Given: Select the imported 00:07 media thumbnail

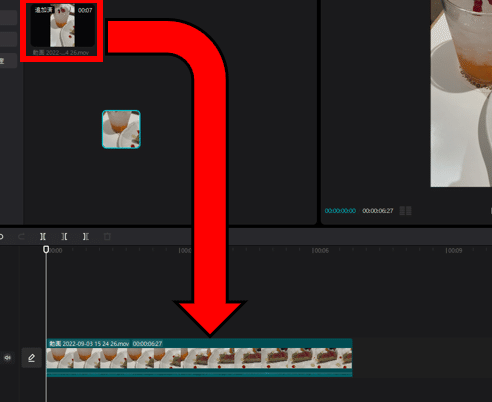Looking at the screenshot, I should tap(63, 25).
